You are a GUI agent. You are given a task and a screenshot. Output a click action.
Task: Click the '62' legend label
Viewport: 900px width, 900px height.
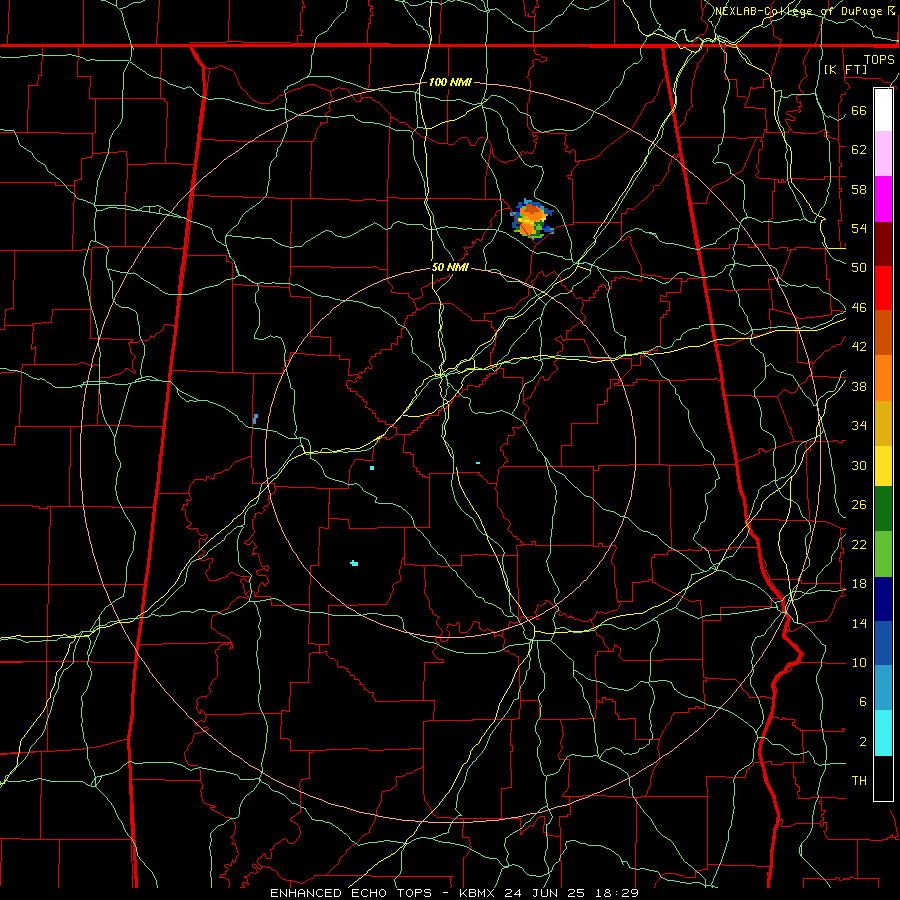[859, 149]
